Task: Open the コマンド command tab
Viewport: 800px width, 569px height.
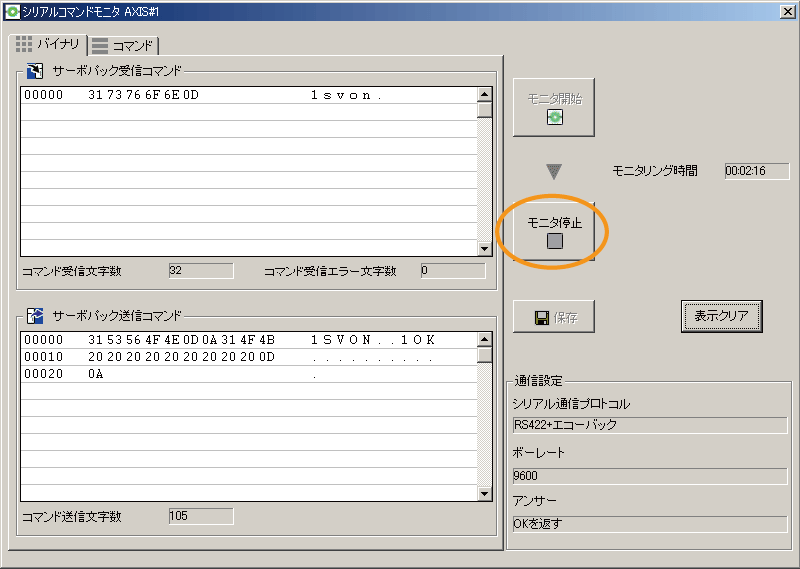Action: 124,46
